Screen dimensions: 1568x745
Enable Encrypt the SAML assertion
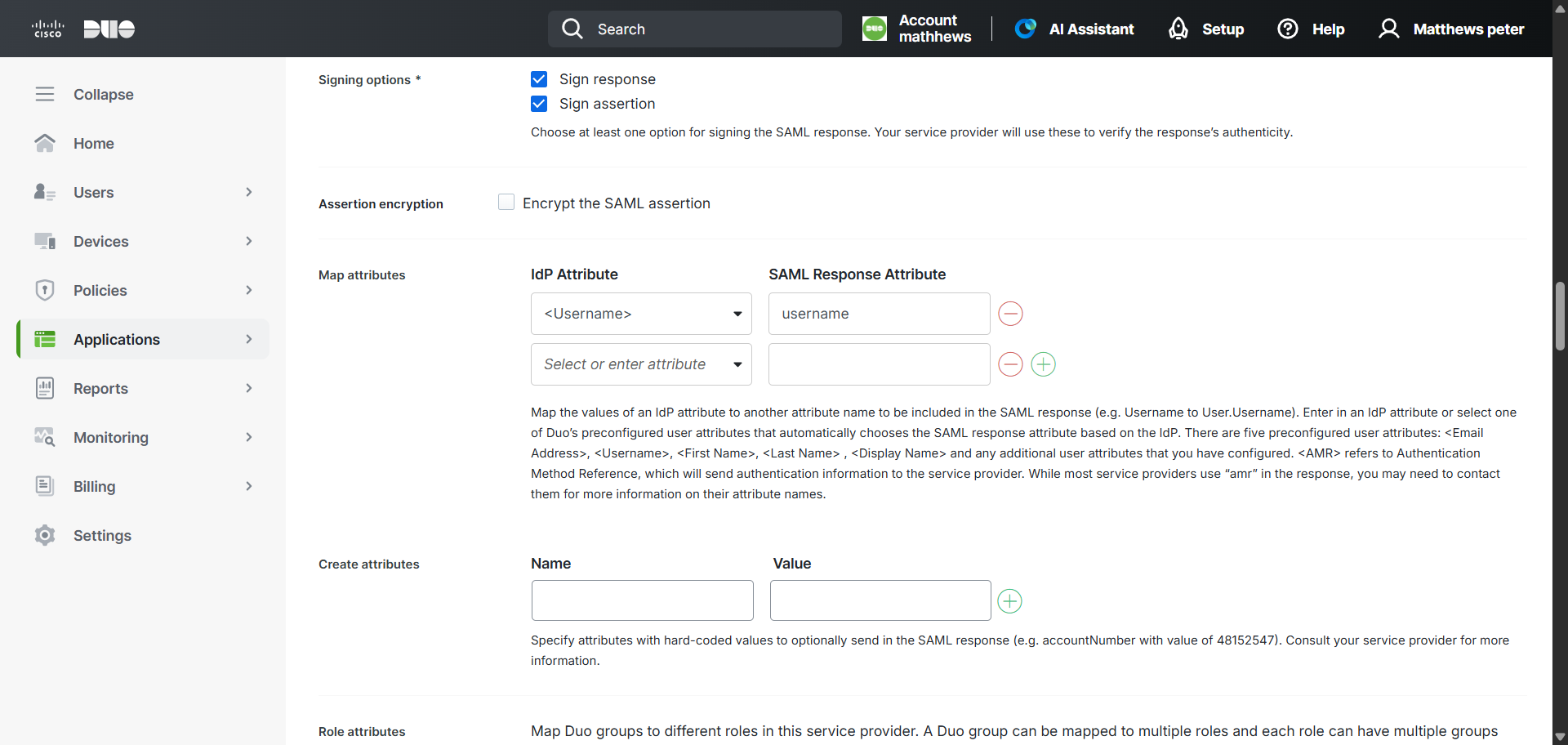506,203
